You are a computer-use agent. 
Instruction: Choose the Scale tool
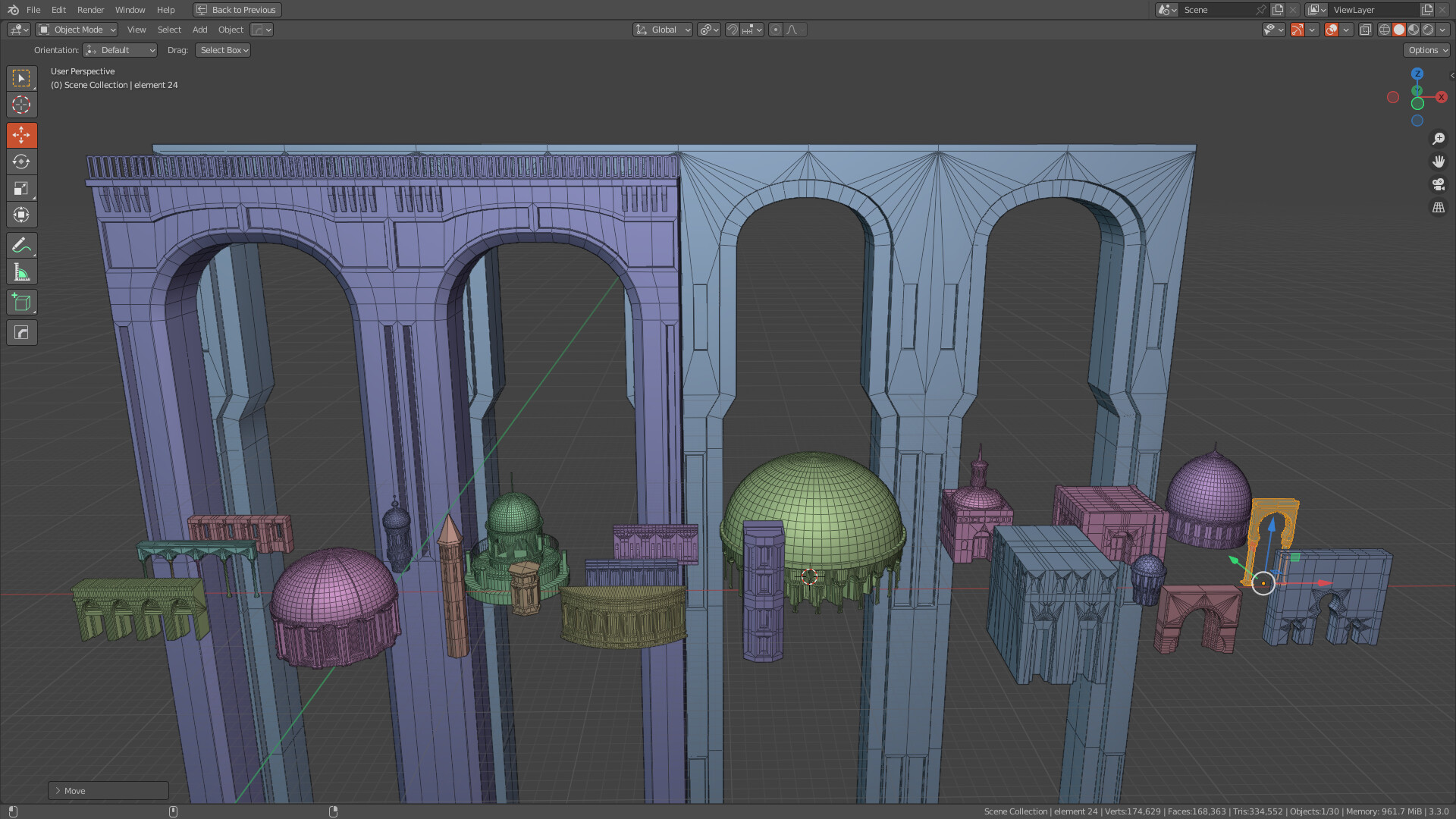click(x=21, y=188)
